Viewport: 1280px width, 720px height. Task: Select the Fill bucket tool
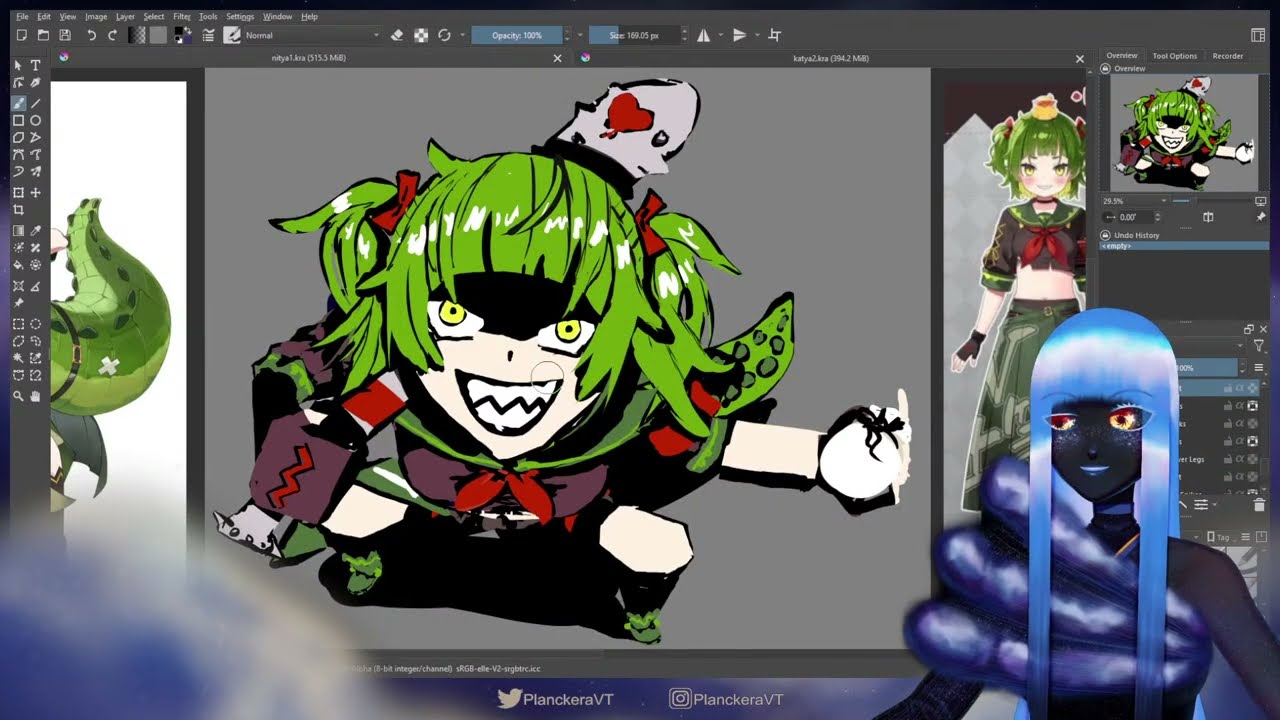[18, 265]
